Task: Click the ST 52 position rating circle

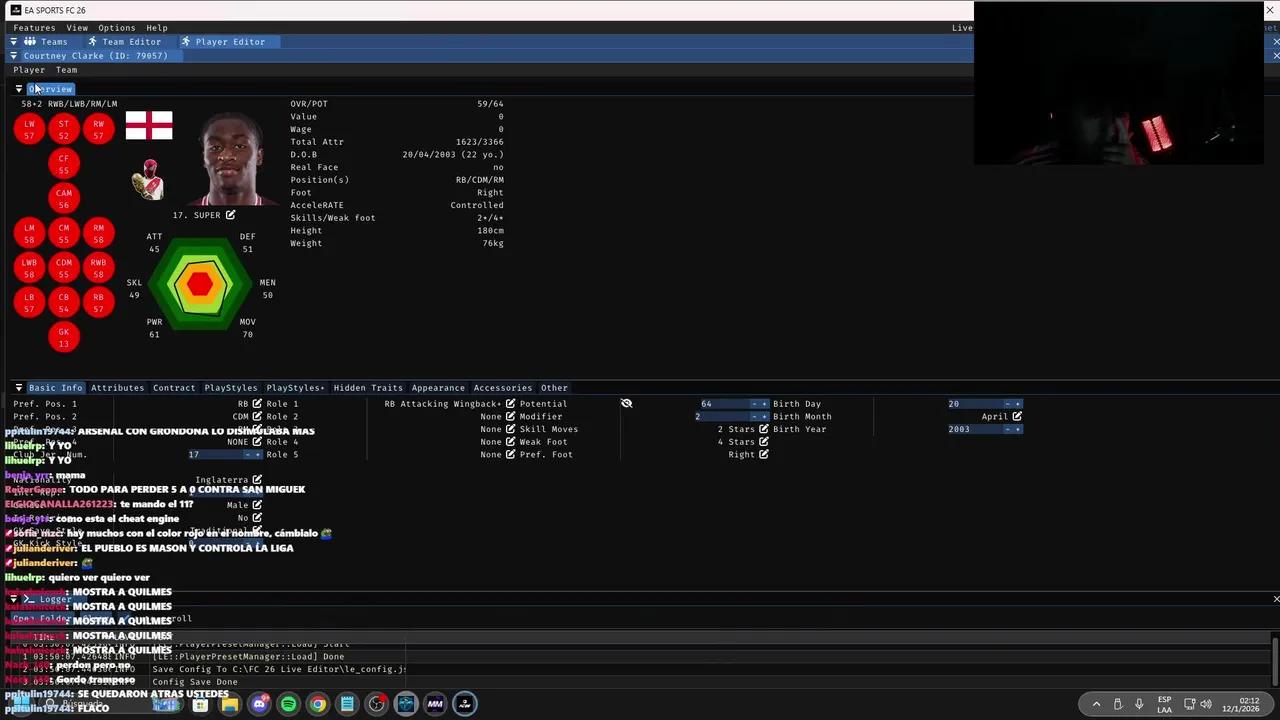Action: click(64, 129)
